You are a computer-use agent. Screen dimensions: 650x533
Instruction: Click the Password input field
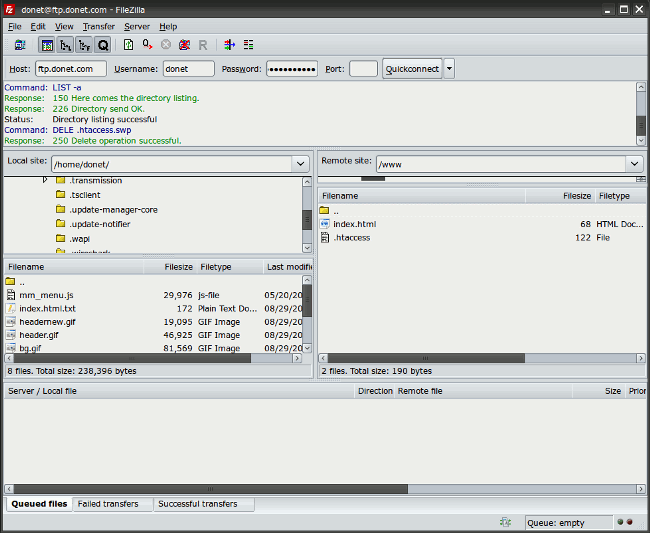pos(292,69)
